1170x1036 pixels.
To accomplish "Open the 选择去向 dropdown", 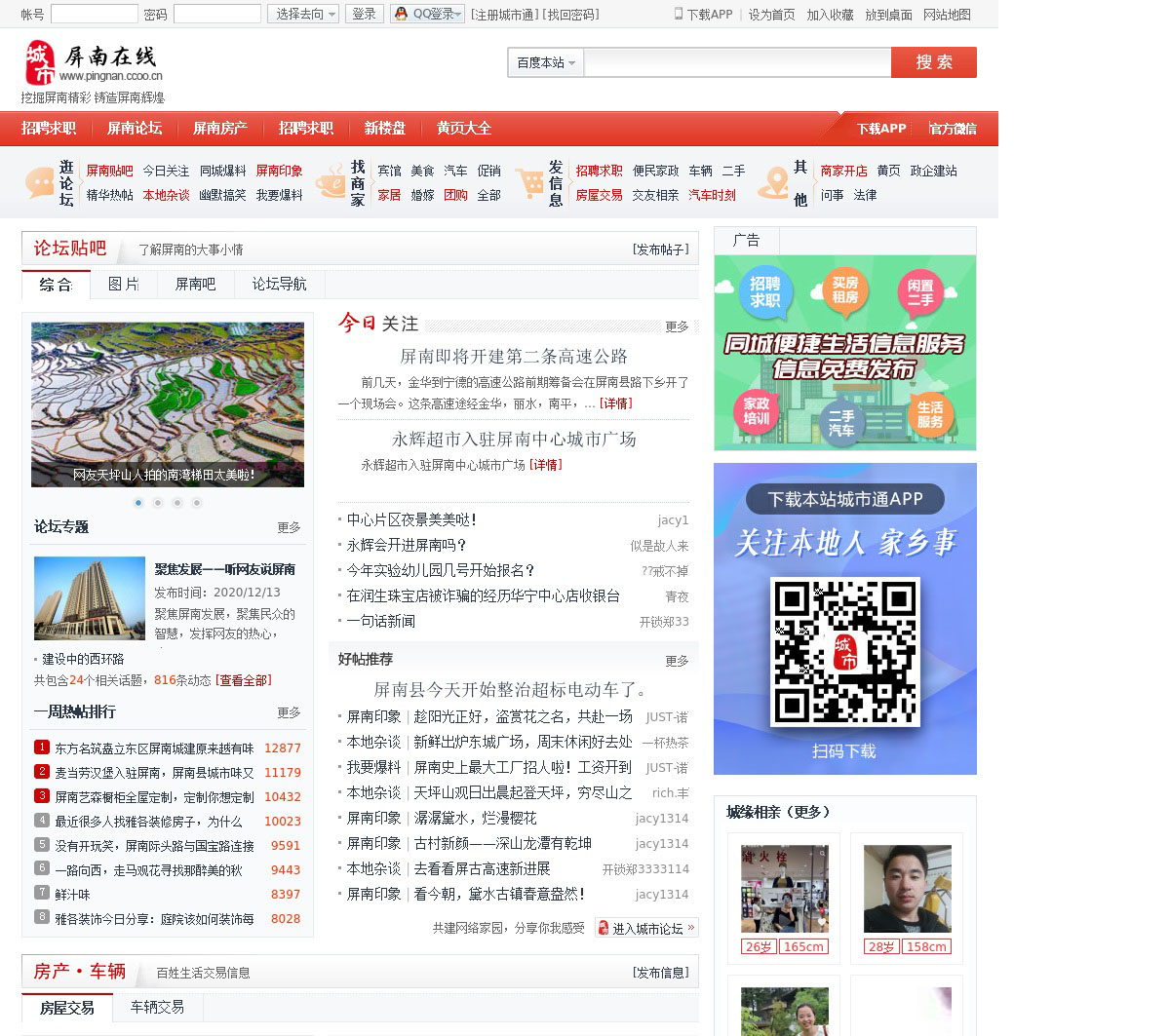I will click(303, 14).
